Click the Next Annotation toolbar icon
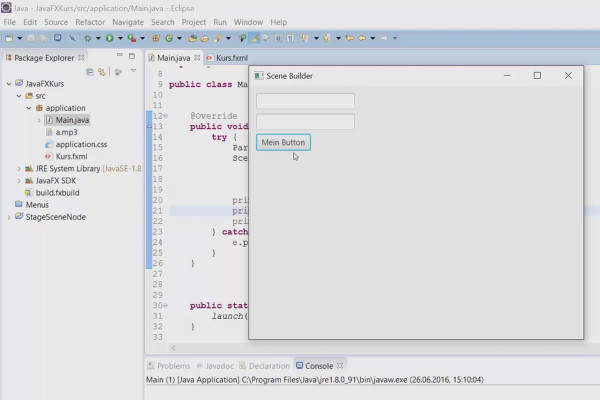 point(305,38)
